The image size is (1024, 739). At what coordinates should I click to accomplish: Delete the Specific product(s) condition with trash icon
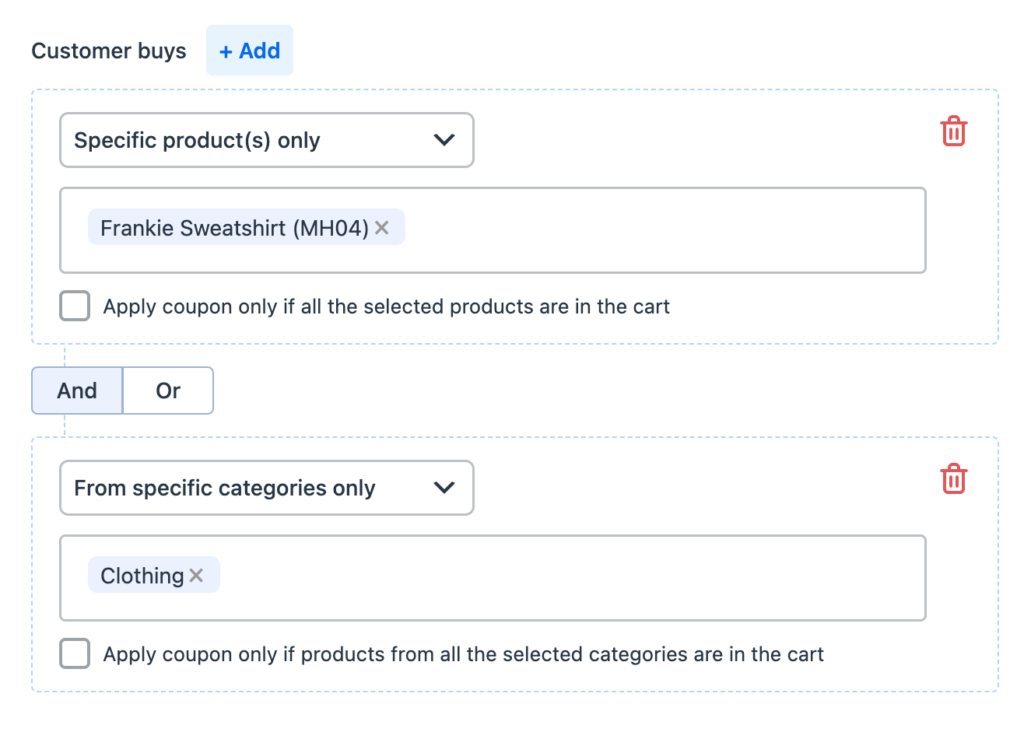(953, 131)
